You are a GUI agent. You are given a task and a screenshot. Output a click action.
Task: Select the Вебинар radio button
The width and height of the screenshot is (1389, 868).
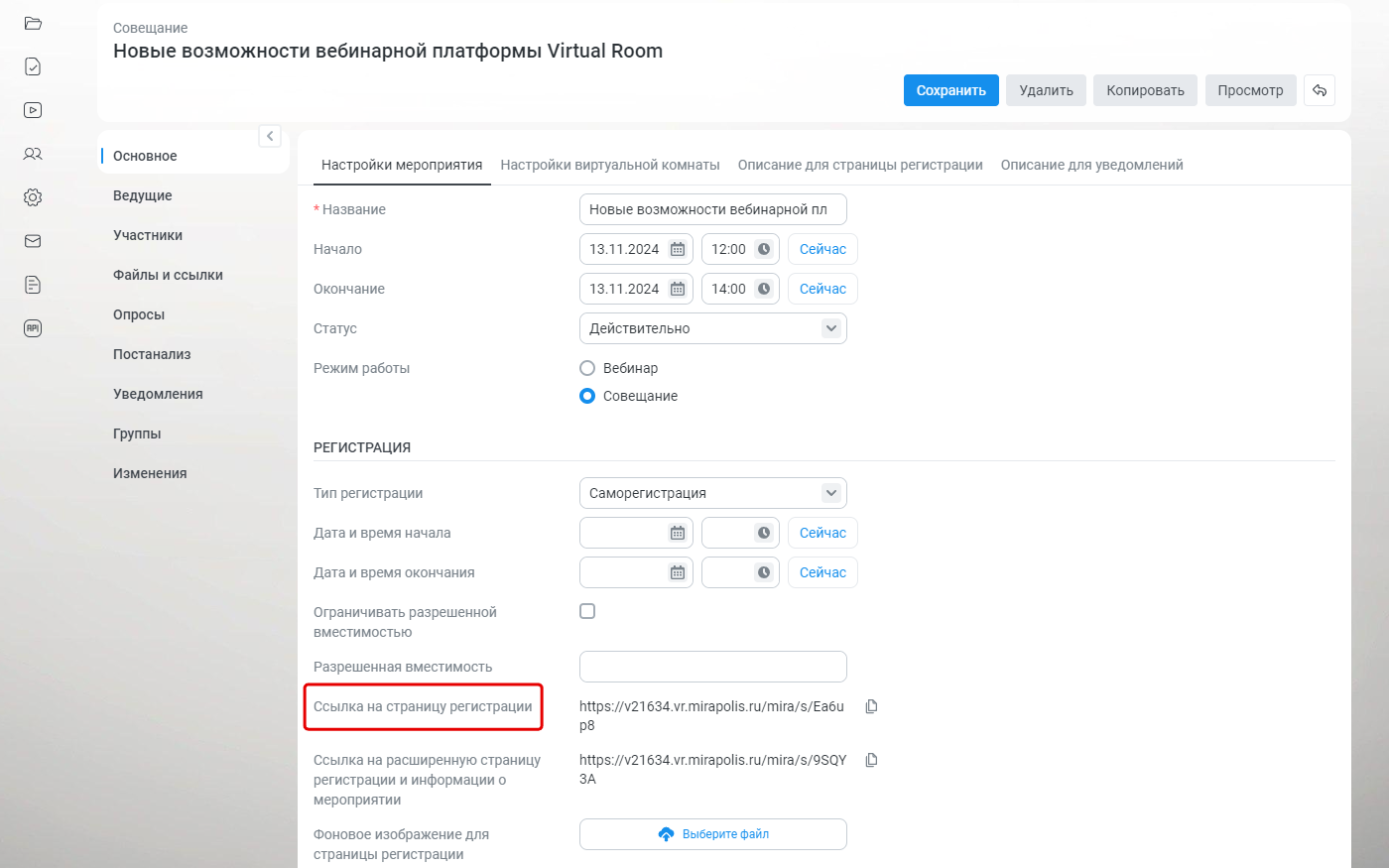click(x=587, y=368)
